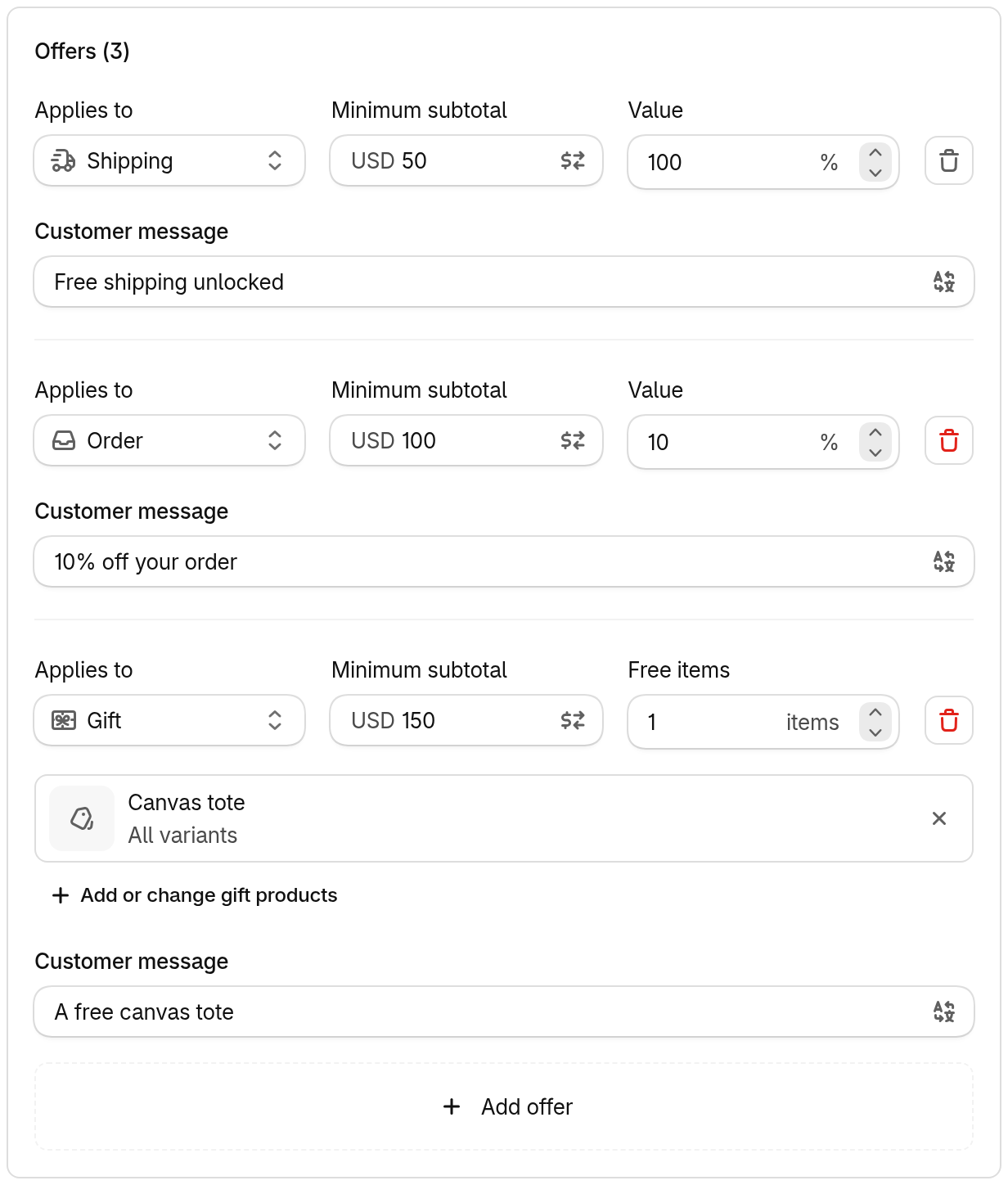The height and width of the screenshot is (1185, 1008).
Task: Edit the USD 150 minimum subtotal field
Action: pos(466,720)
